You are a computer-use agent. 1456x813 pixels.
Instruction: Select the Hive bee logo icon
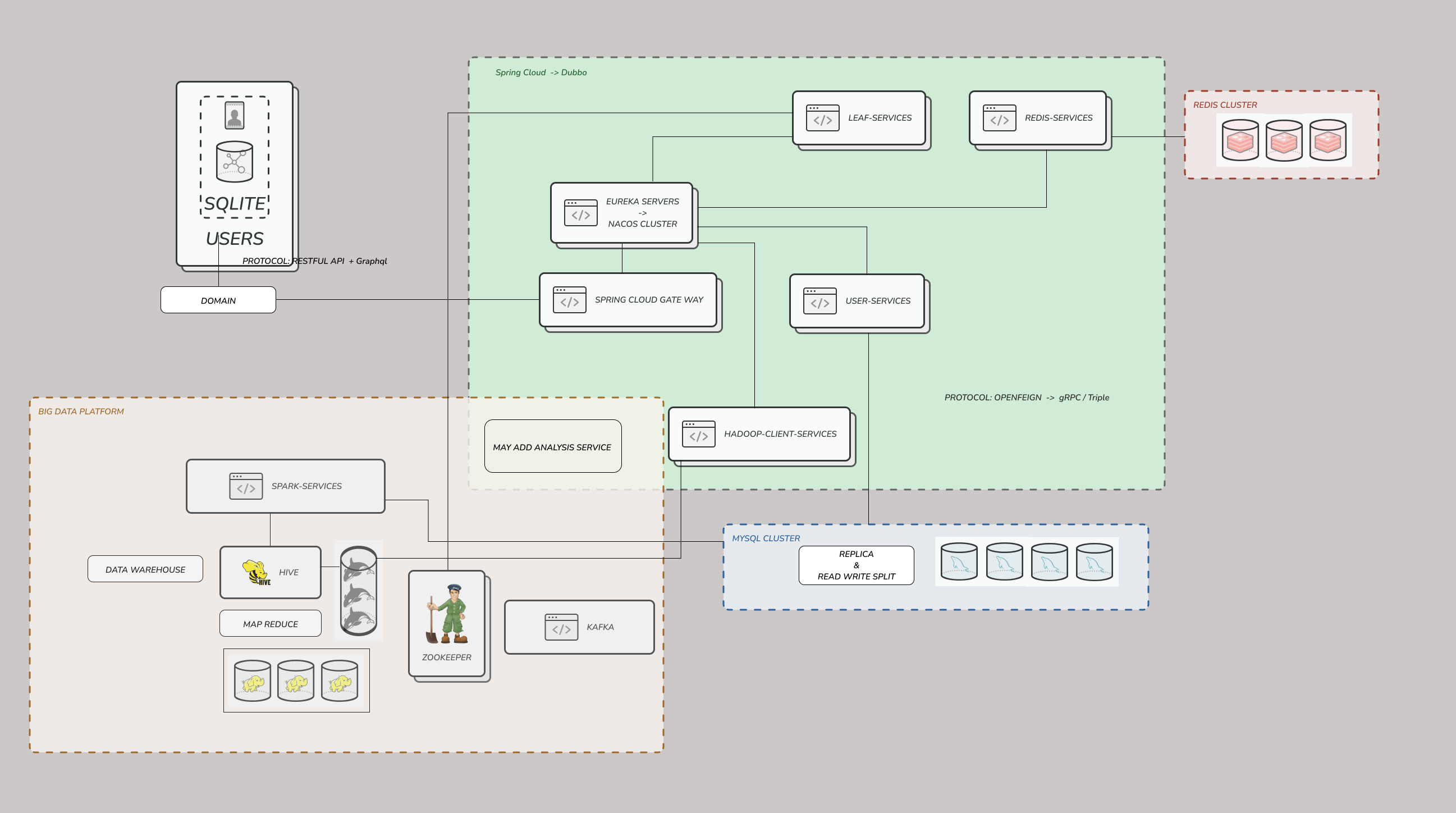[256, 572]
